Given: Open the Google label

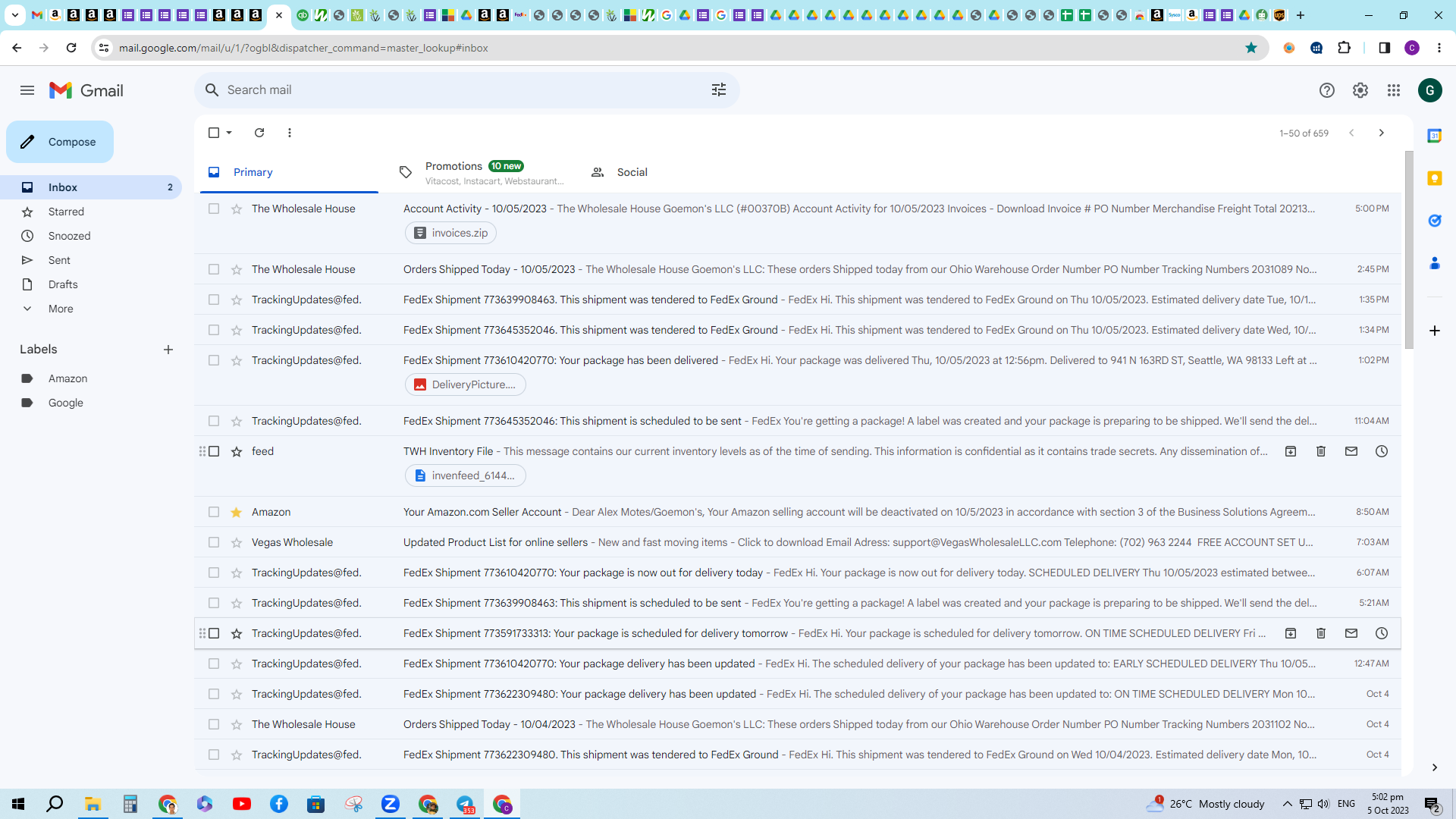Looking at the screenshot, I should tap(91, 403).
